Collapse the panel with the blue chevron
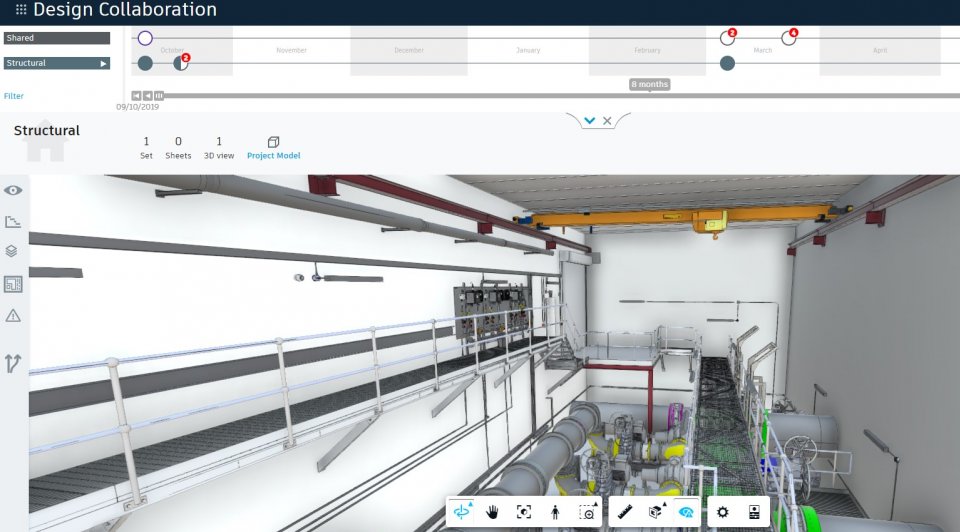 [x=590, y=121]
